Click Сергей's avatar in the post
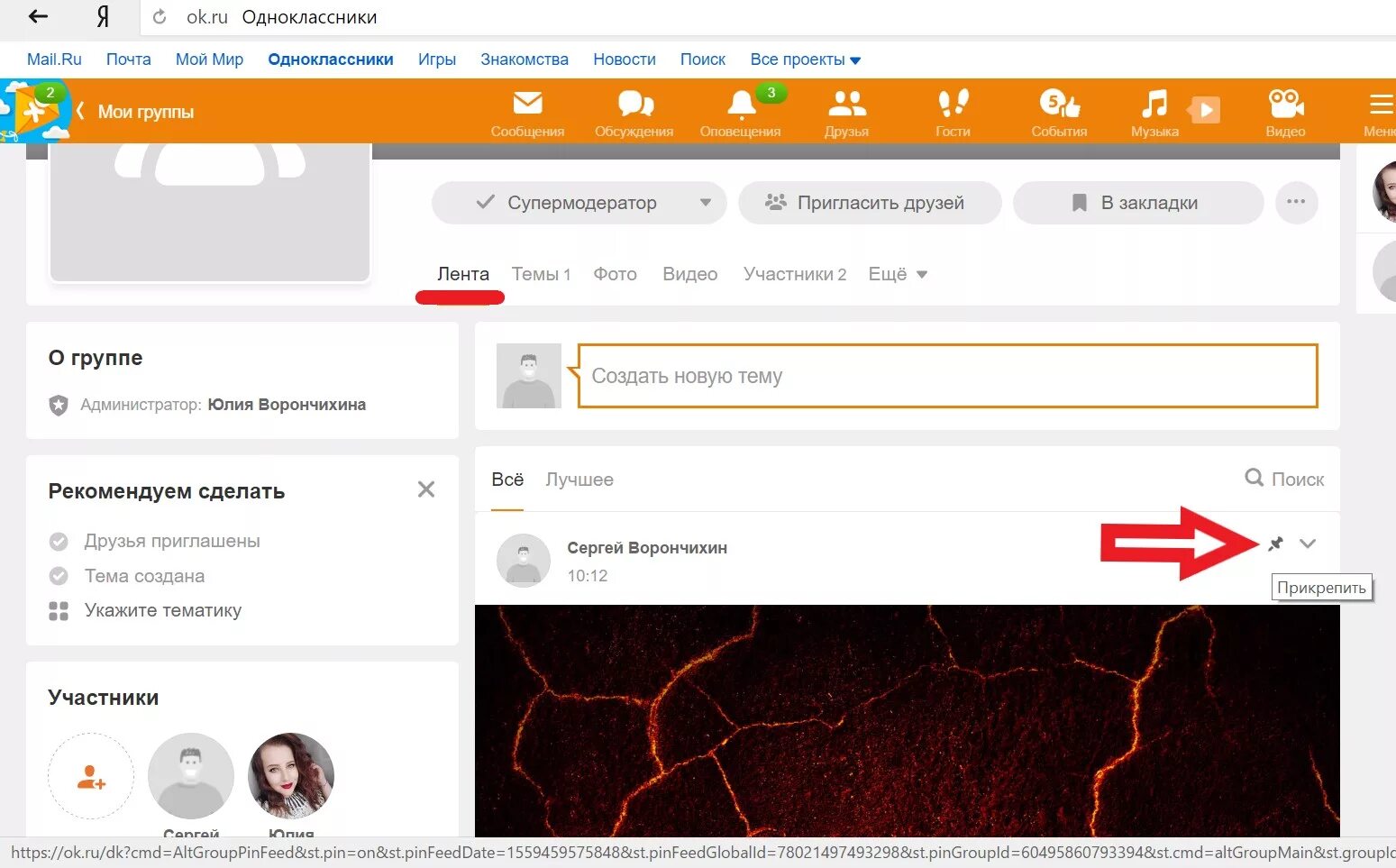Image resolution: width=1396 pixels, height=868 pixels. pos(524,561)
